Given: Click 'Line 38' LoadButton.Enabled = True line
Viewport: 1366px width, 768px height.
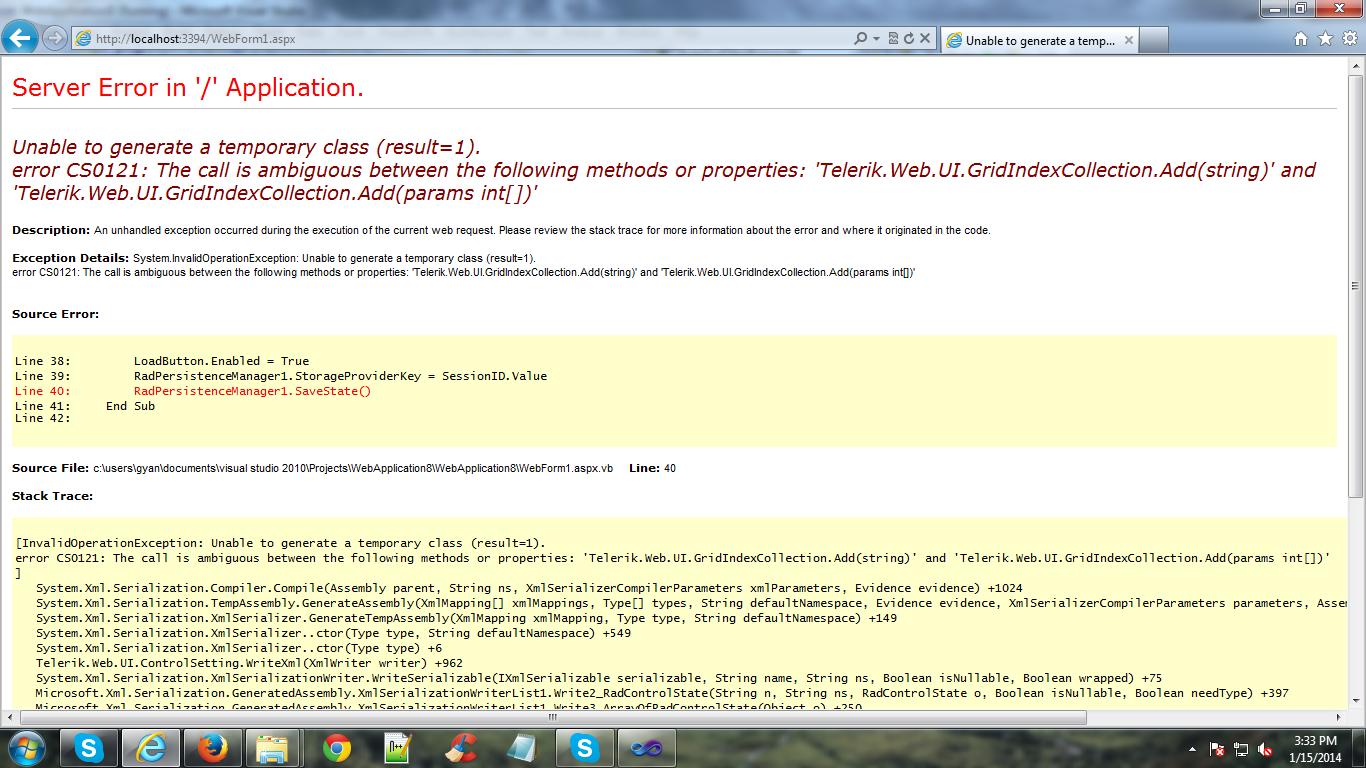Looking at the screenshot, I should pos(162,361).
